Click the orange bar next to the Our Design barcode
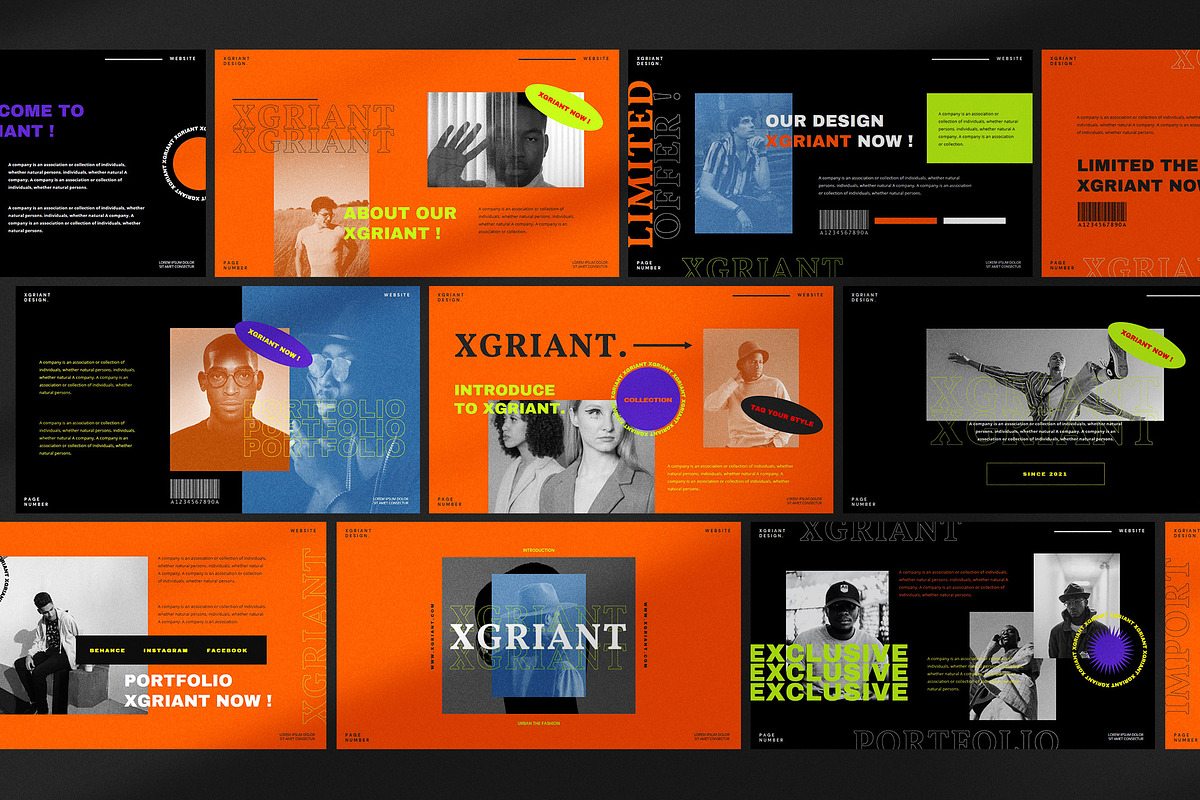 click(905, 220)
